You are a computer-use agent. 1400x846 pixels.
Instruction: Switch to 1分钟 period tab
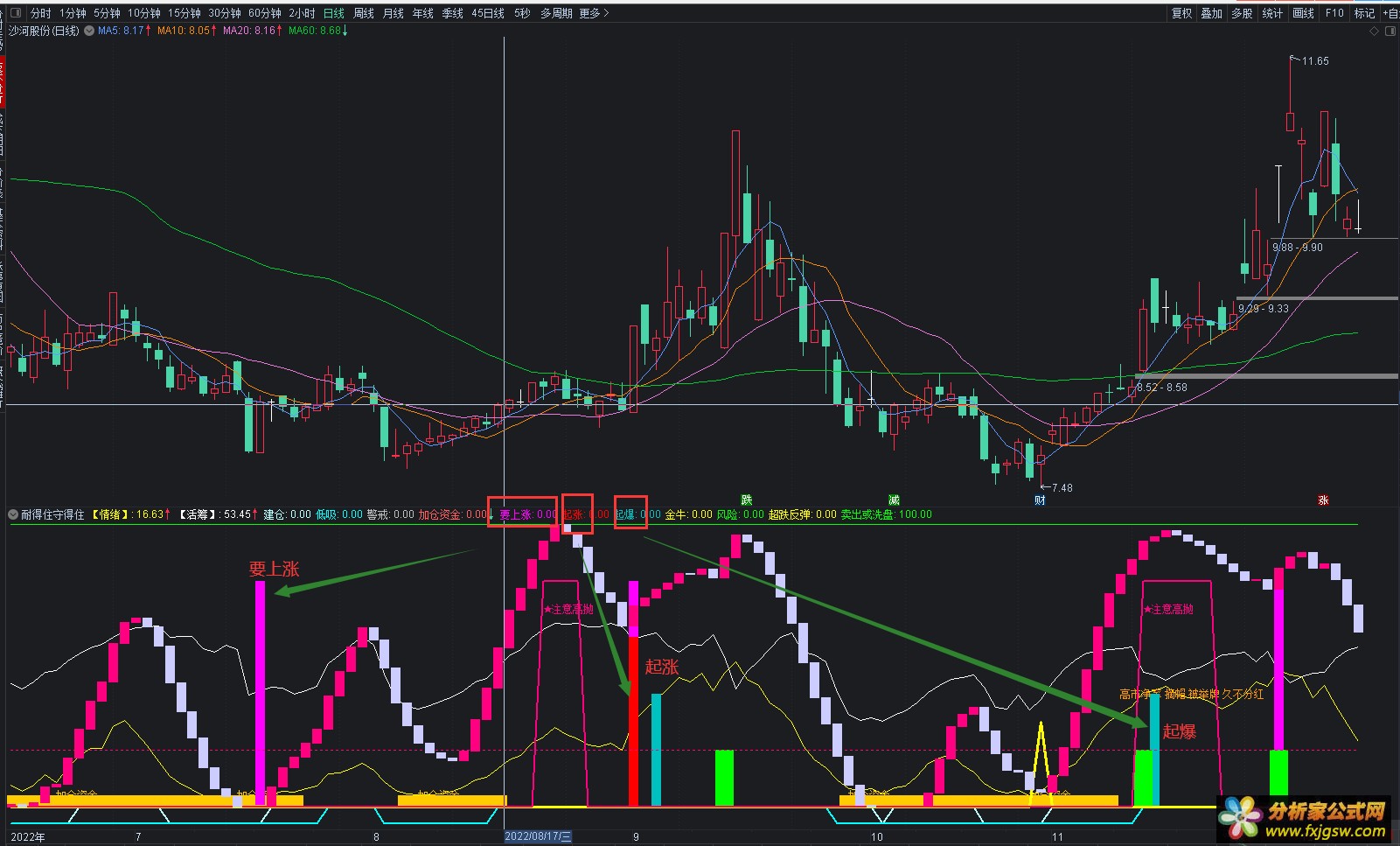pyautogui.click(x=73, y=13)
